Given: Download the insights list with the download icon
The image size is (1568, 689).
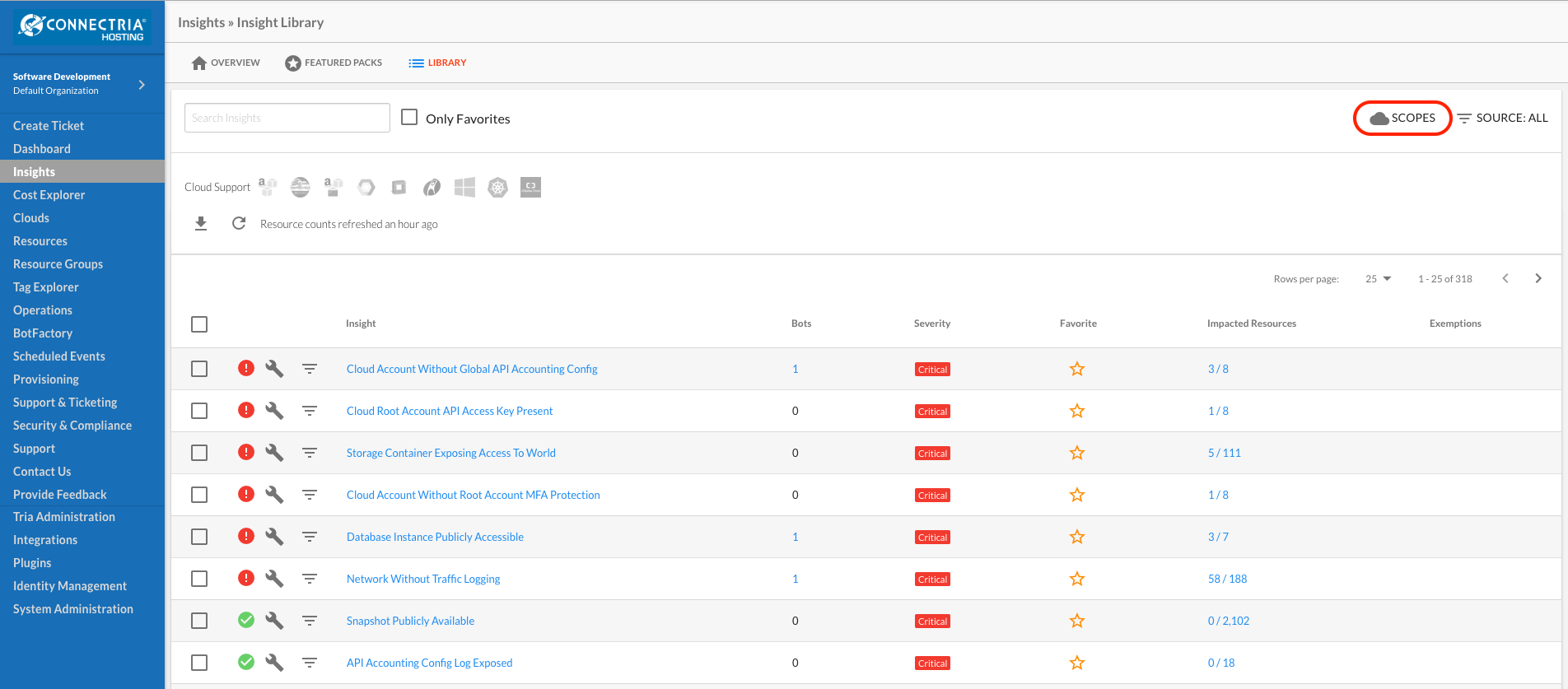Looking at the screenshot, I should point(201,223).
